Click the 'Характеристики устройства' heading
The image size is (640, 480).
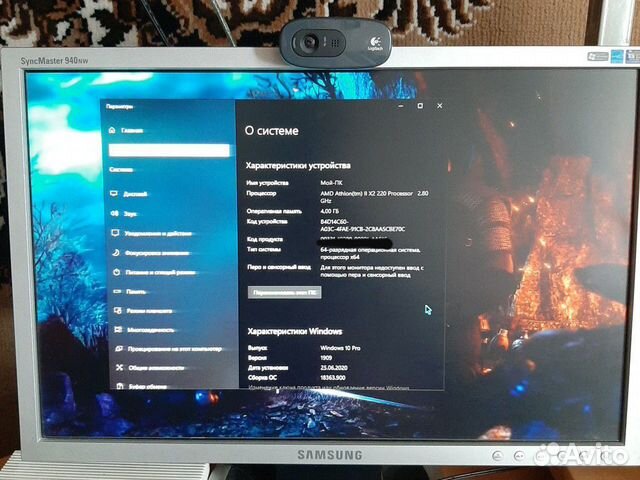(298, 165)
